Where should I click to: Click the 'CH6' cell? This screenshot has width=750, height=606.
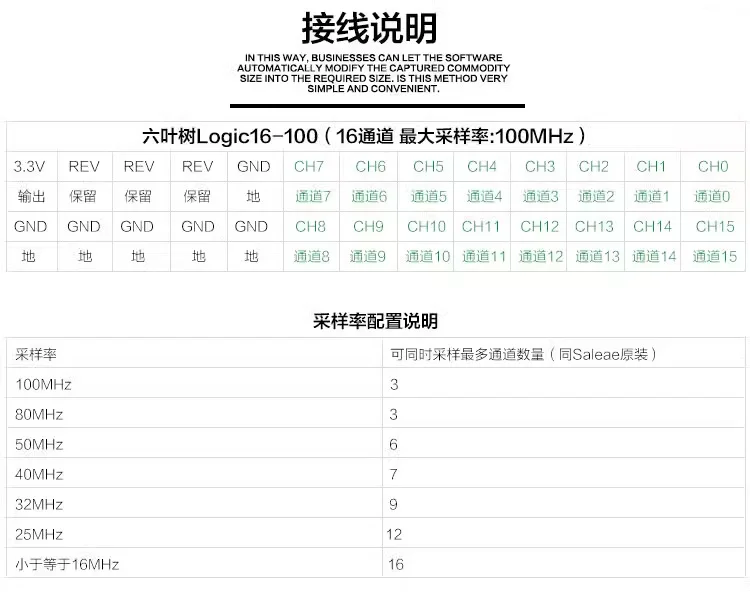tap(370, 166)
